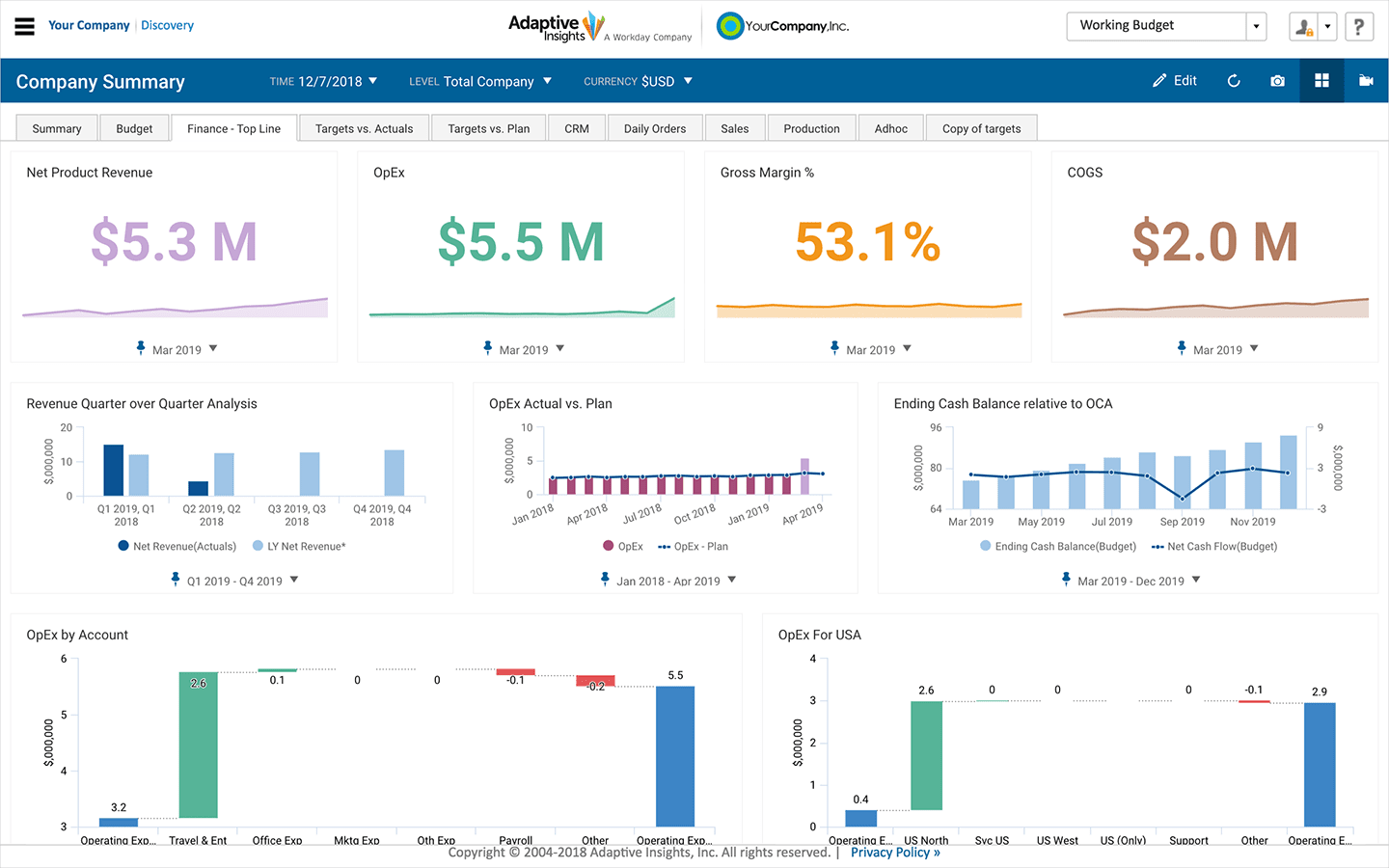
Task: Take a snapshot using the camera icon
Action: click(x=1277, y=81)
